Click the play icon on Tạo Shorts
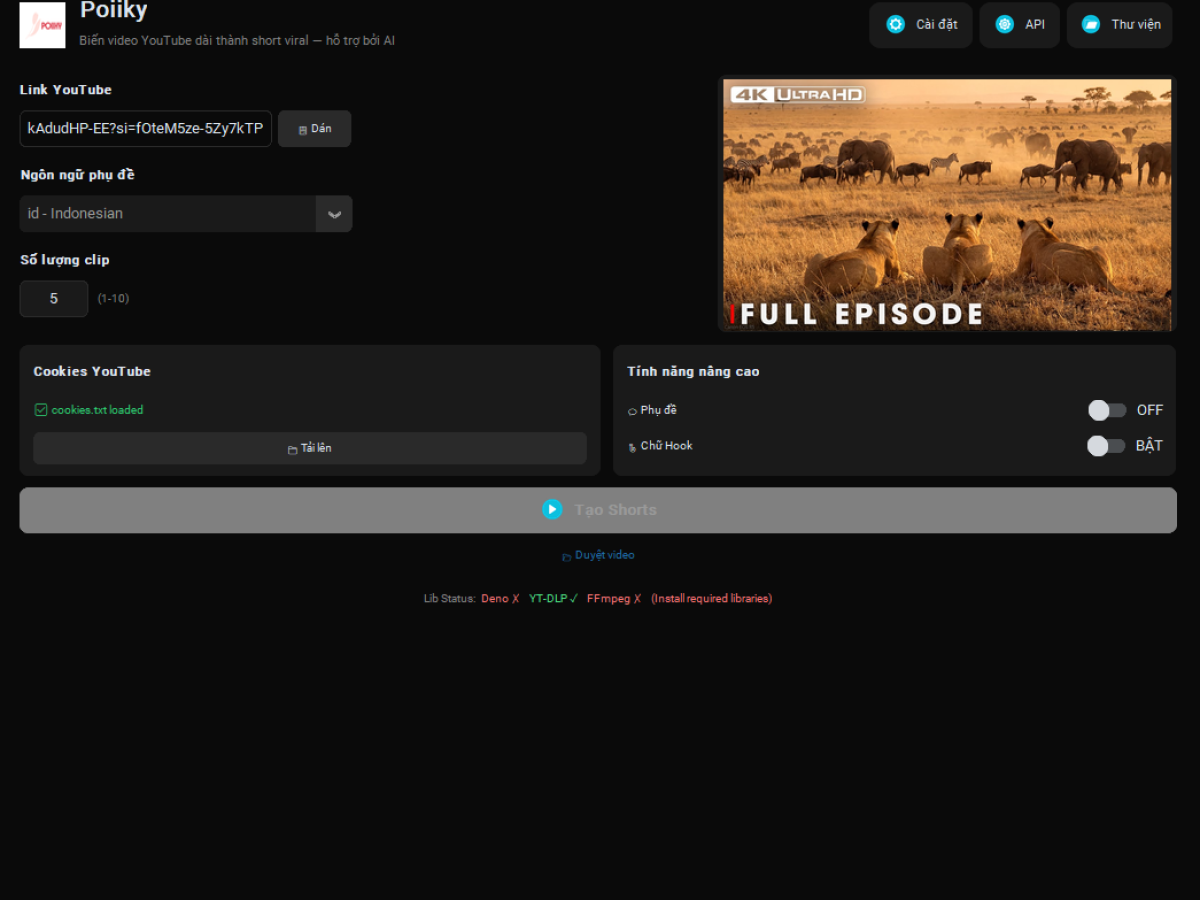Screen dimensions: 1200x900 (552, 509)
